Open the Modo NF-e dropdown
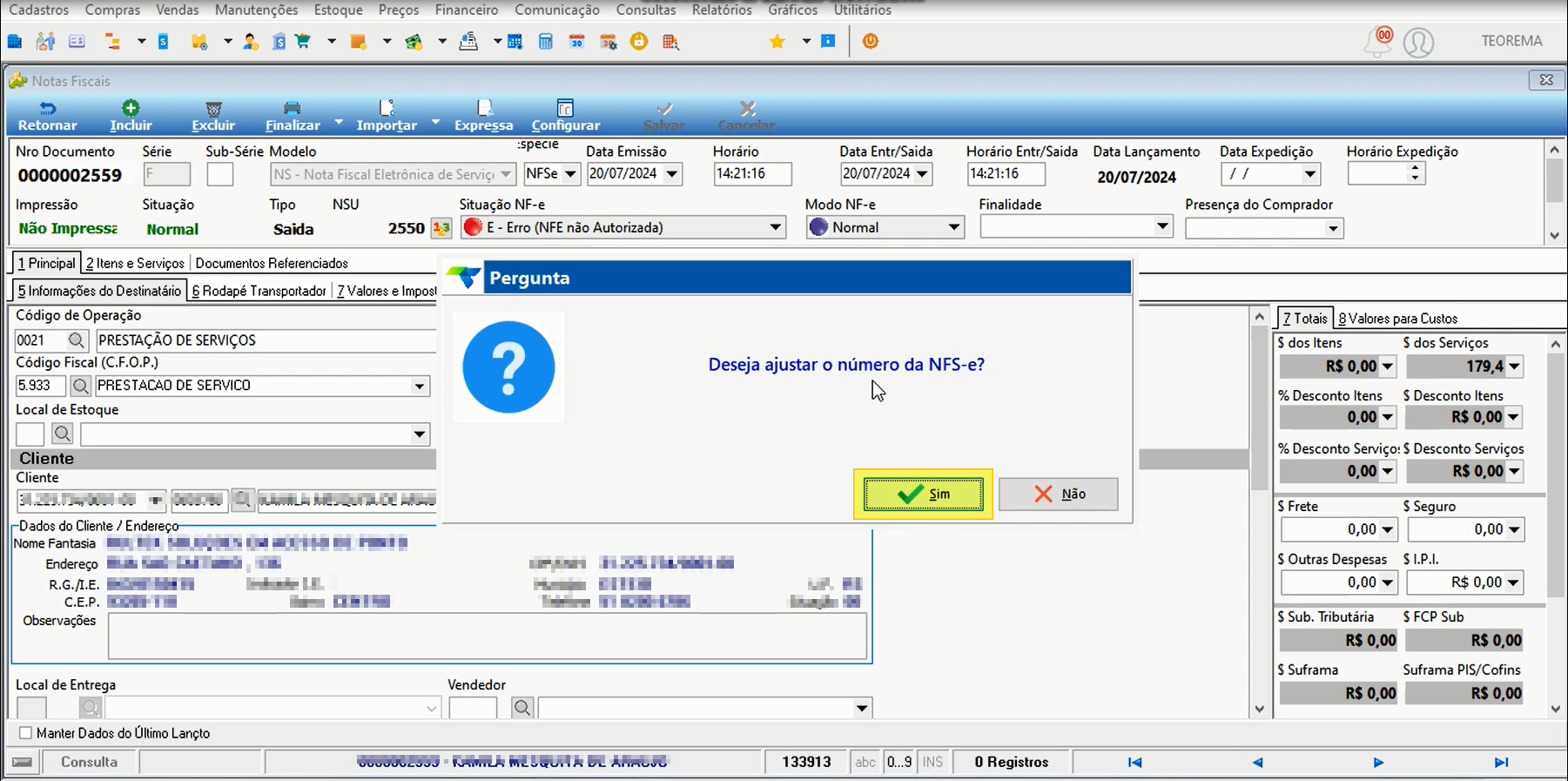Image resolution: width=1568 pixels, height=781 pixels. pyautogui.click(x=954, y=227)
